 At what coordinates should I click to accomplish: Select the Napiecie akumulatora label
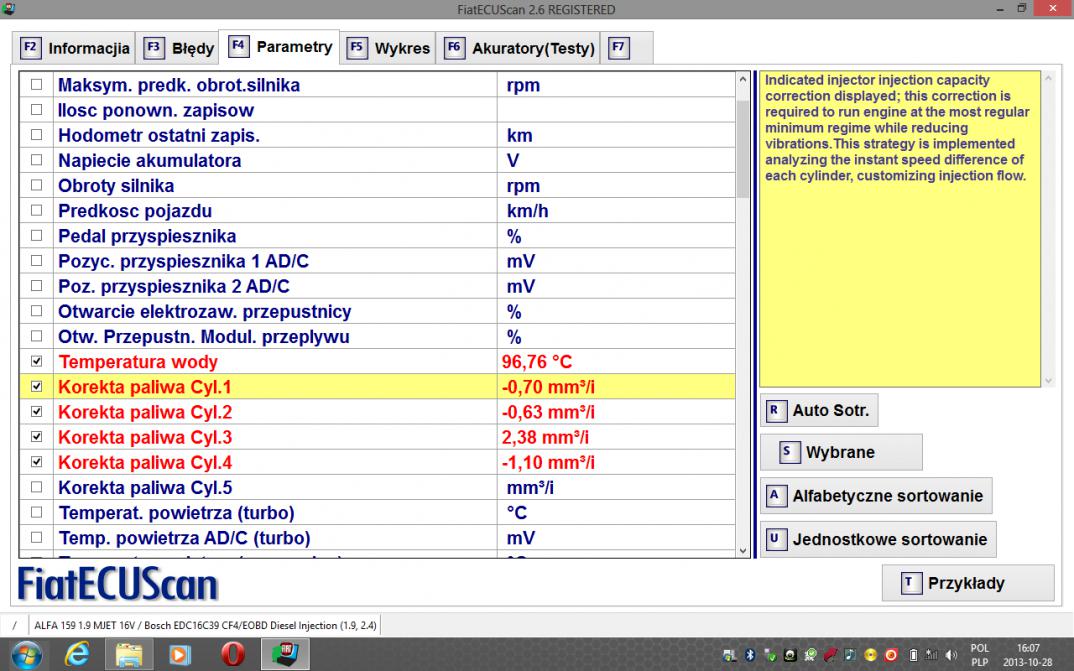click(x=149, y=160)
